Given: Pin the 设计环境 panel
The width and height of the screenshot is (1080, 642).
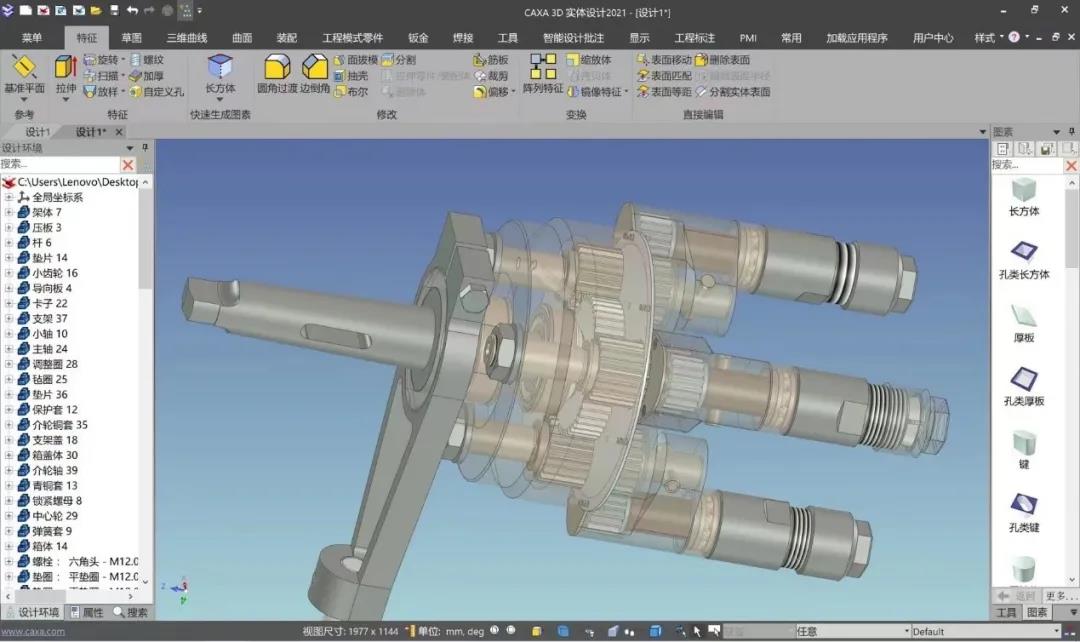Looking at the screenshot, I should (x=145, y=147).
